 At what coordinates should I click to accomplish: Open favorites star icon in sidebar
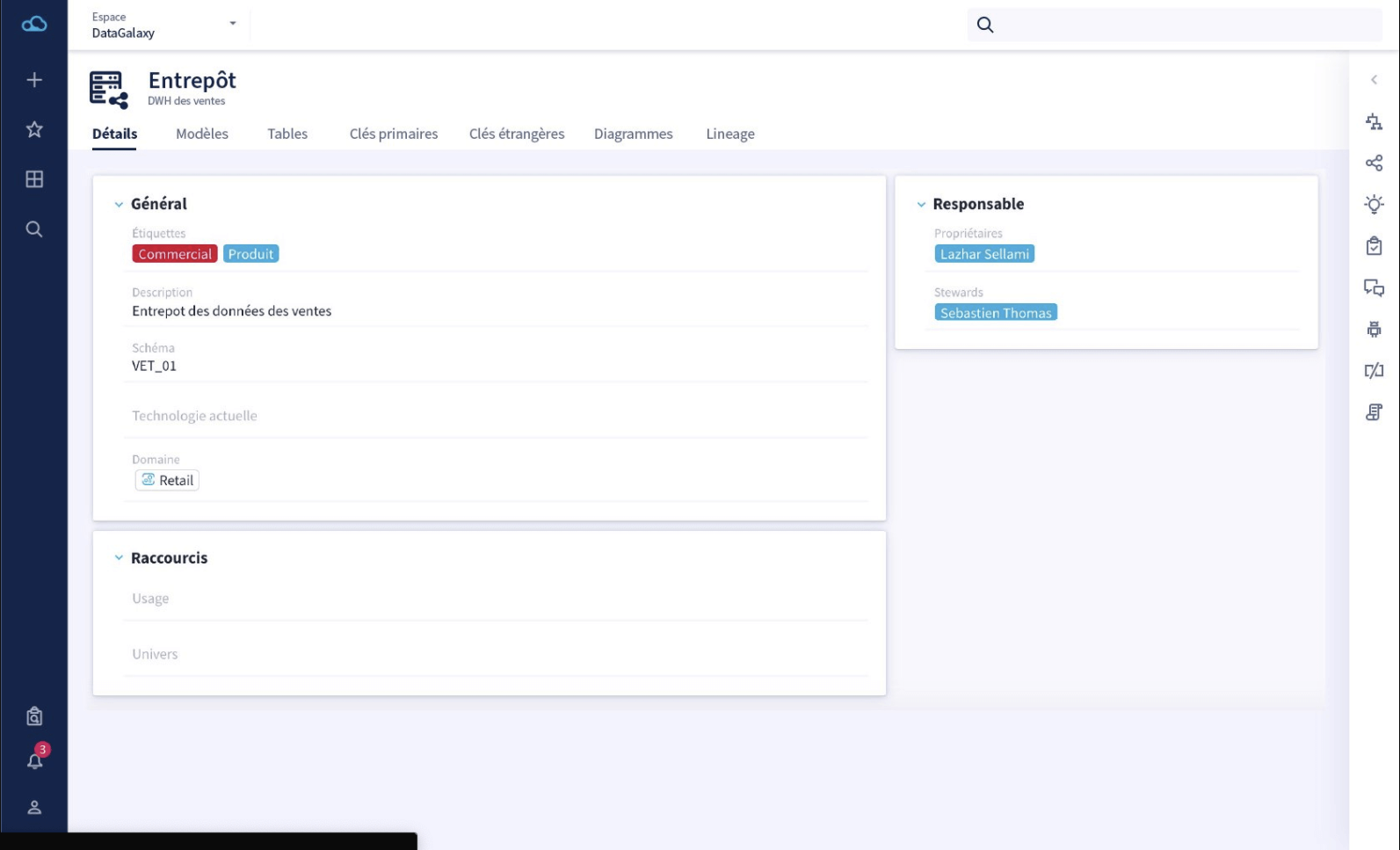click(x=34, y=129)
